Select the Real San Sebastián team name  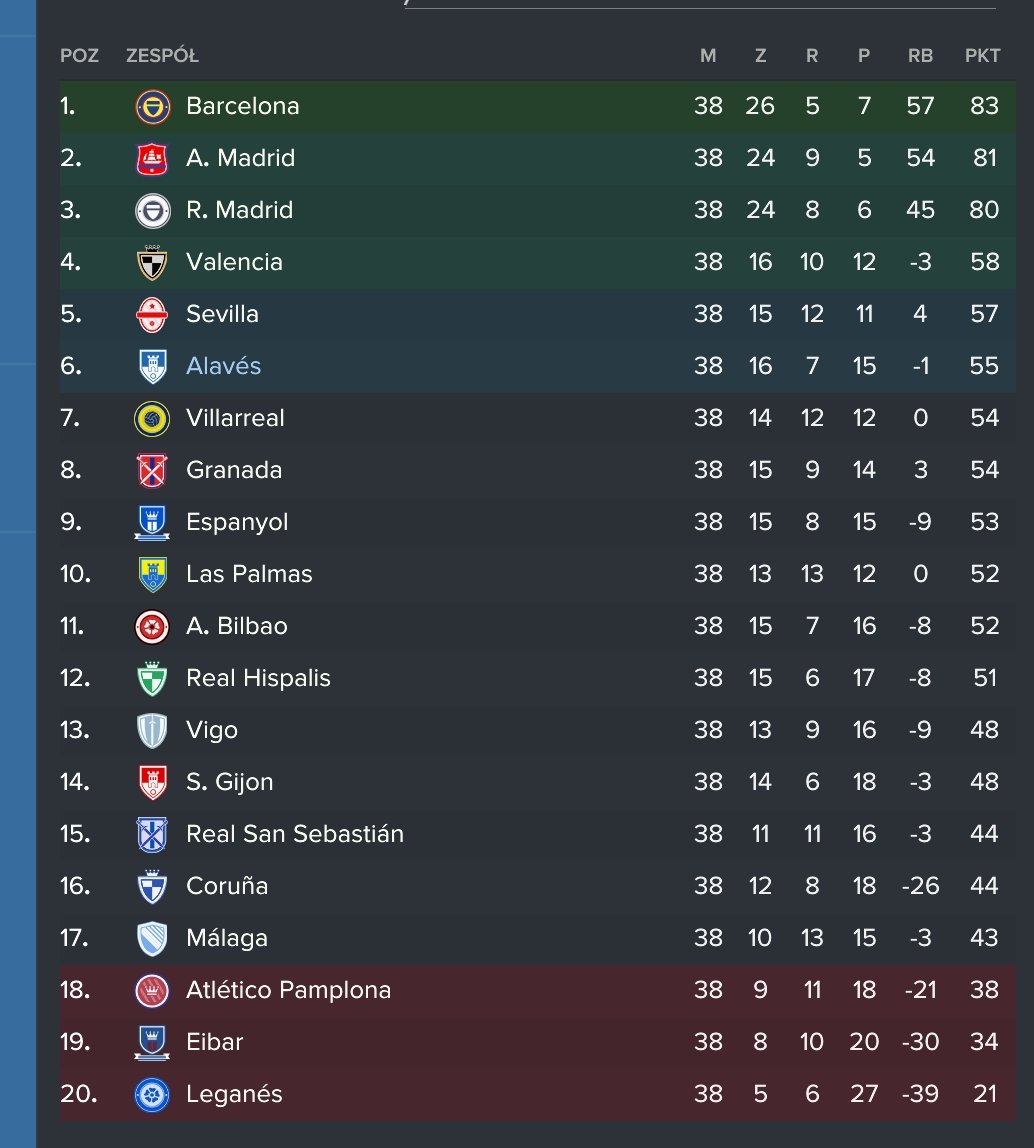pos(295,834)
